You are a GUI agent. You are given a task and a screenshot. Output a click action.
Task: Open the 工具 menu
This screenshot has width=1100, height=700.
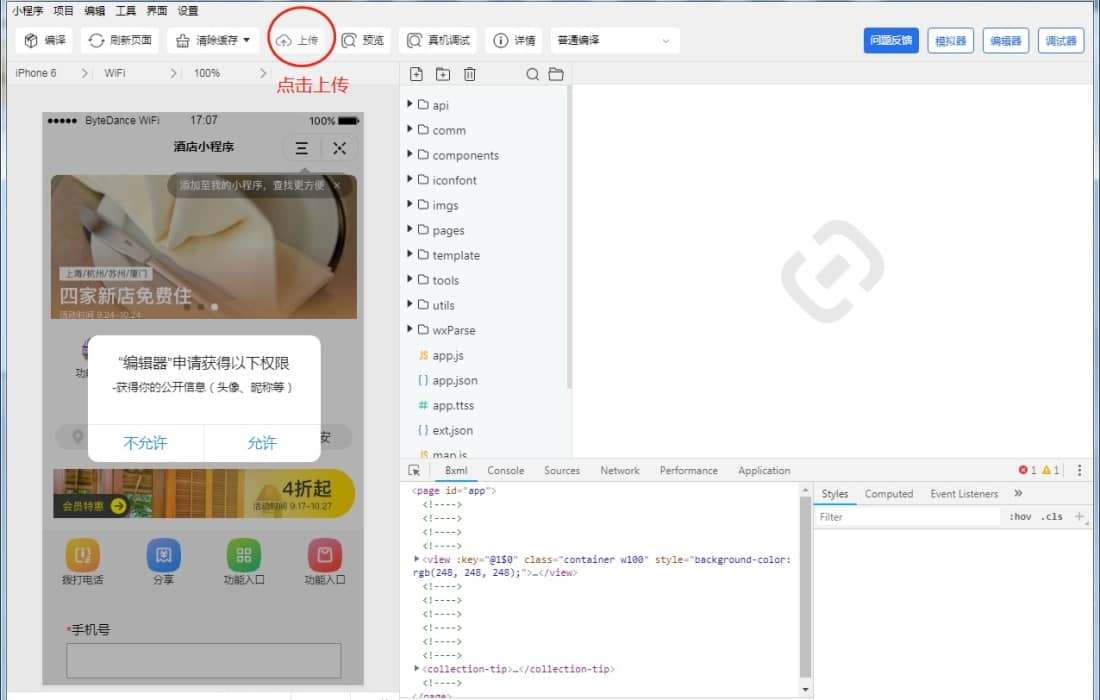point(126,11)
